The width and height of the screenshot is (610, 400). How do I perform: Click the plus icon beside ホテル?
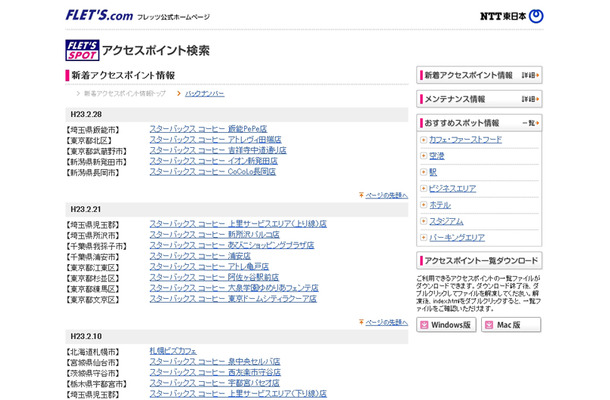pyautogui.click(x=424, y=205)
